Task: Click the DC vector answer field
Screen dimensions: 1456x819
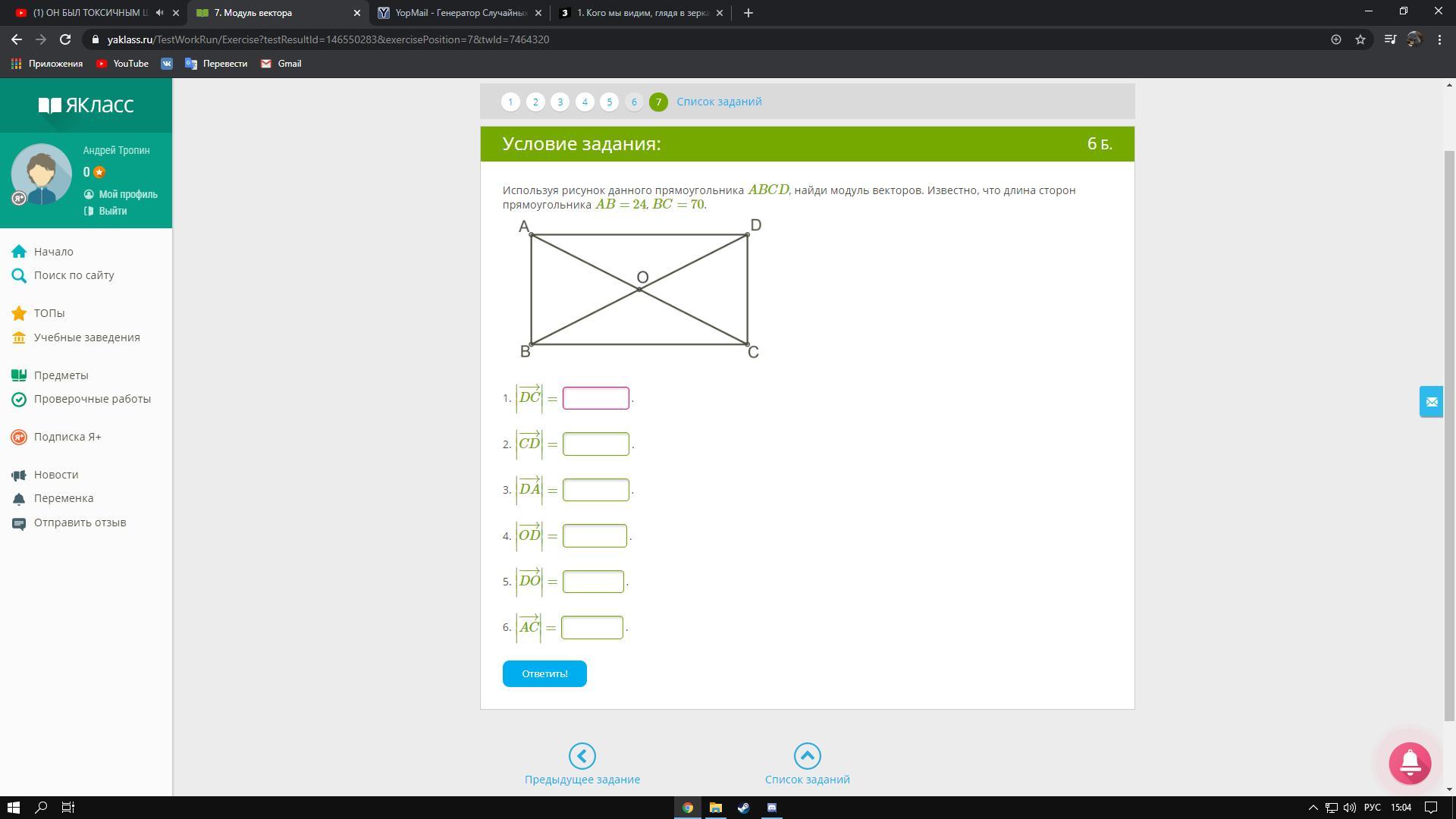Action: (x=595, y=398)
